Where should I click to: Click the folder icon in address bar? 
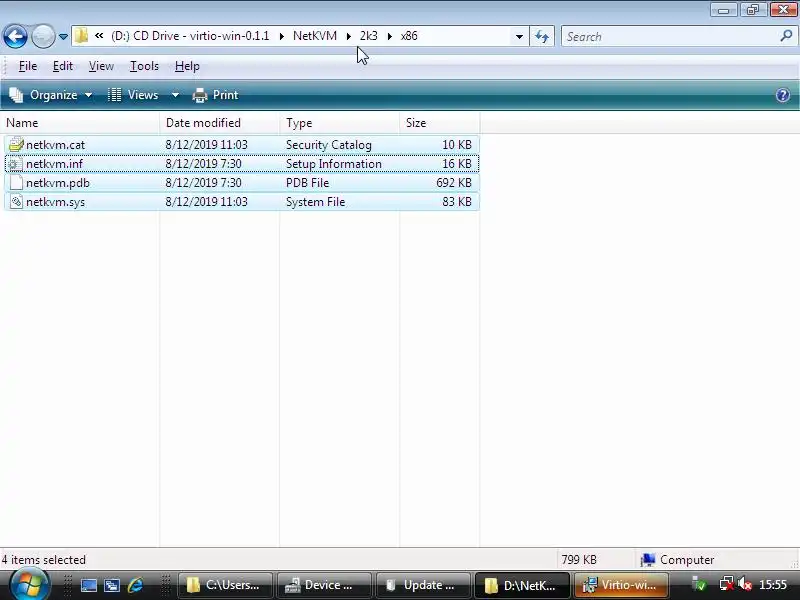(81, 36)
